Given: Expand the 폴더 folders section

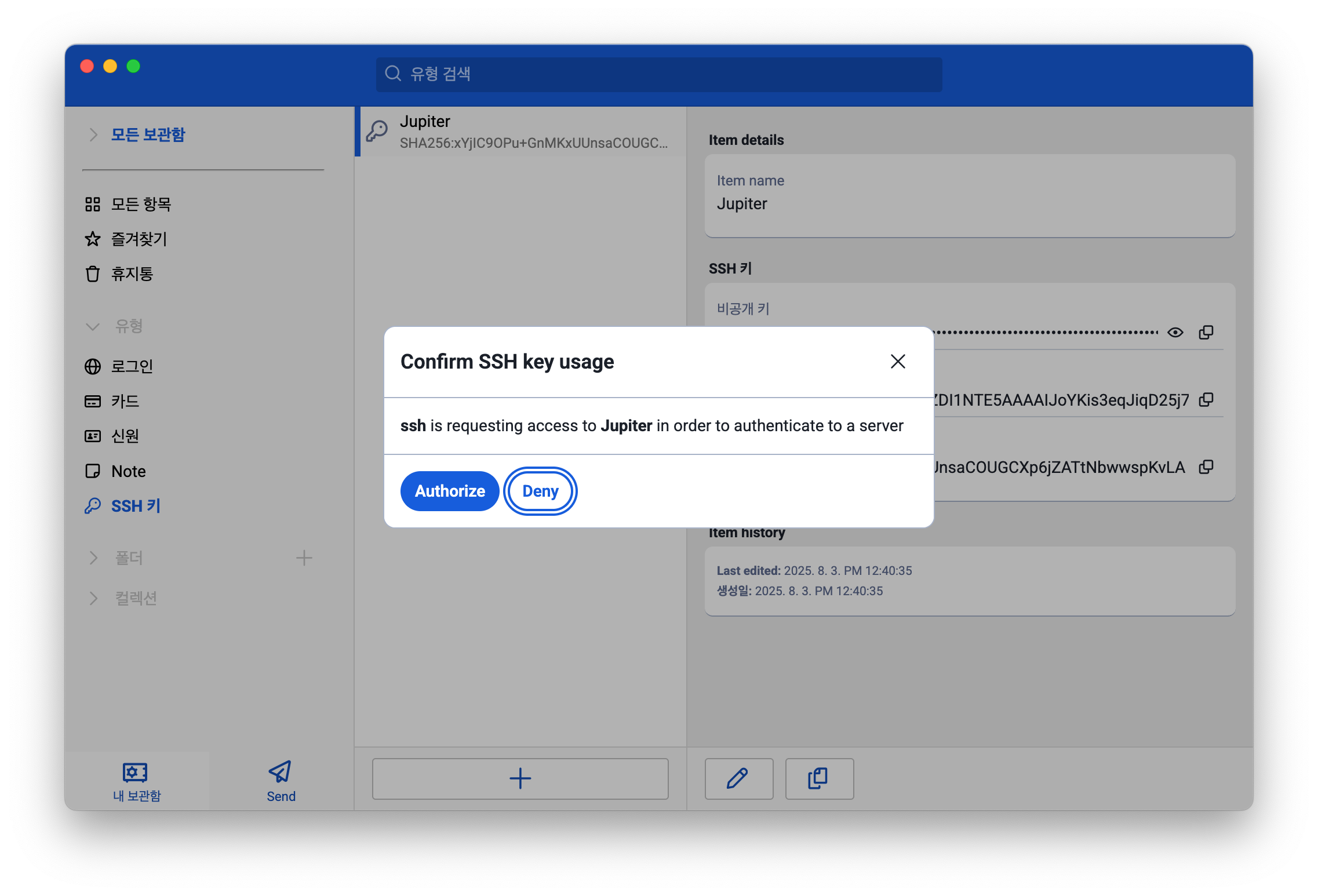Looking at the screenshot, I should click(x=93, y=558).
